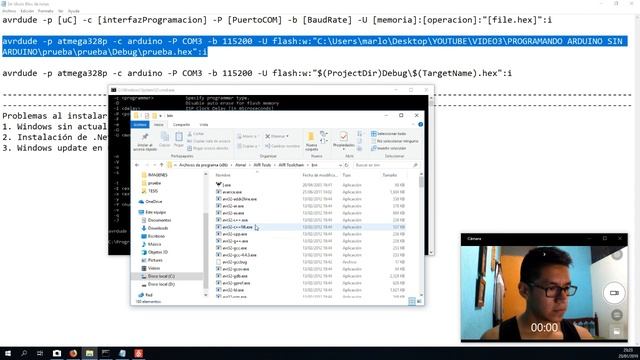Screen dimensions: 640x360
Task: Open Firefox from the taskbar
Action: [x=73, y=353]
